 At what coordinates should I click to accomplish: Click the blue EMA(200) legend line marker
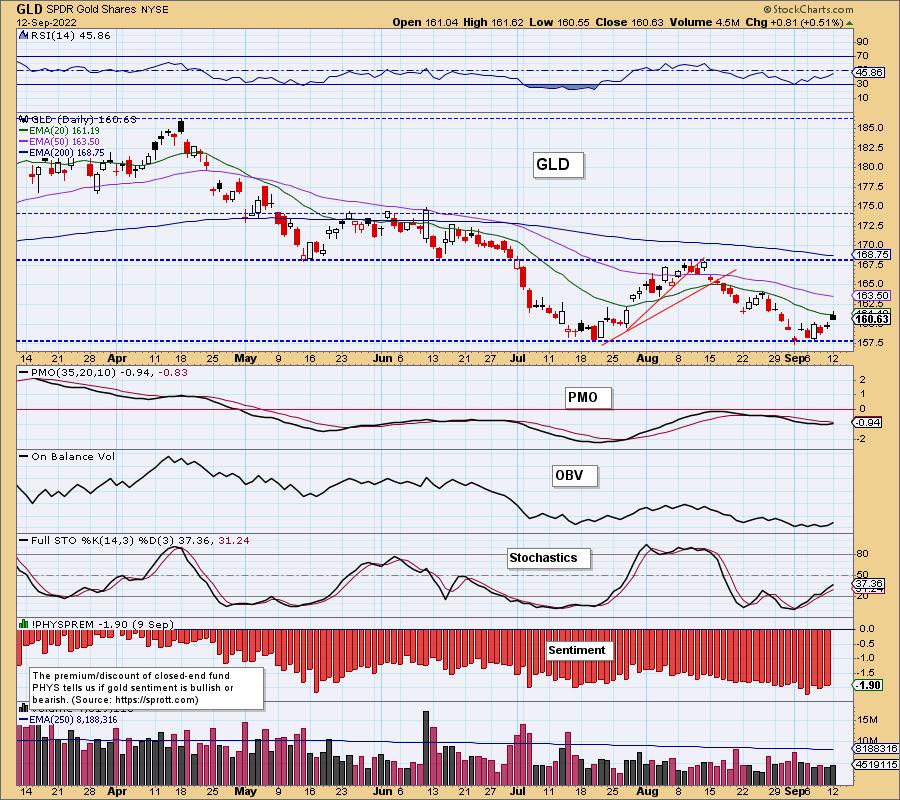pyautogui.click(x=24, y=153)
